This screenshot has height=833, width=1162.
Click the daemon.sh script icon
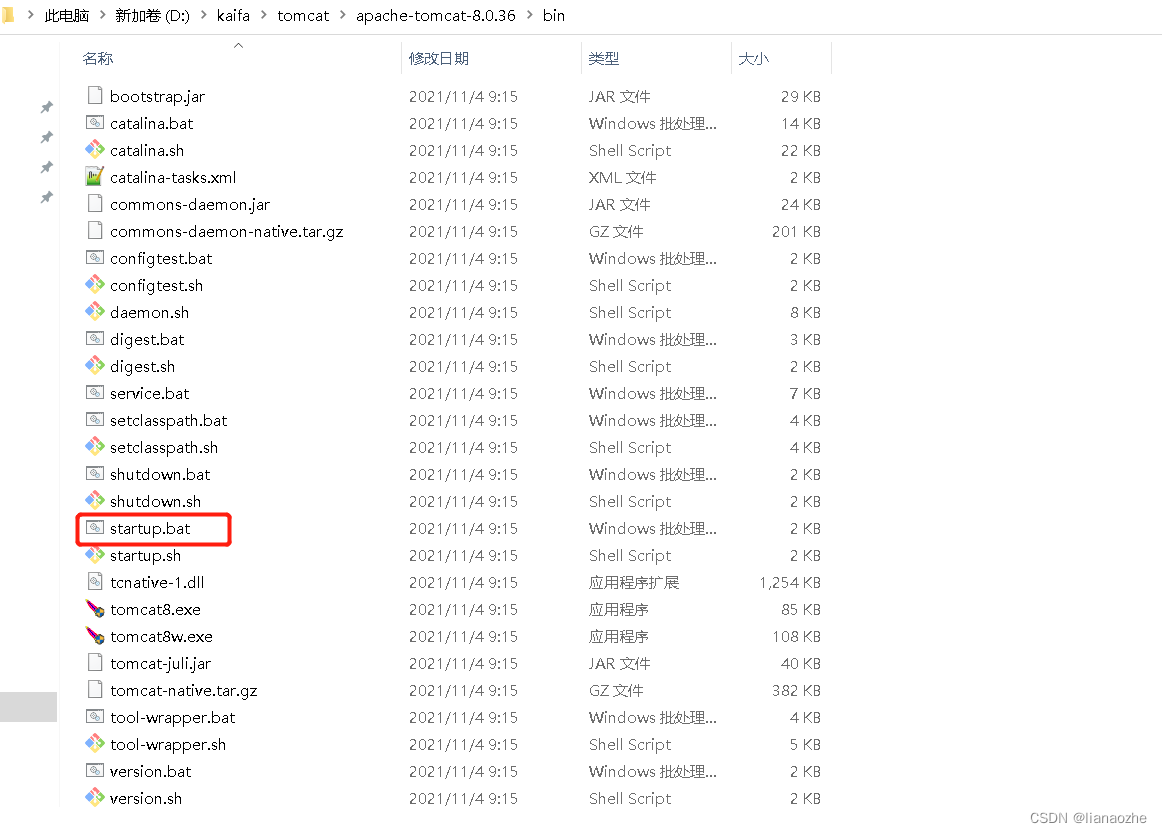[x=95, y=311]
